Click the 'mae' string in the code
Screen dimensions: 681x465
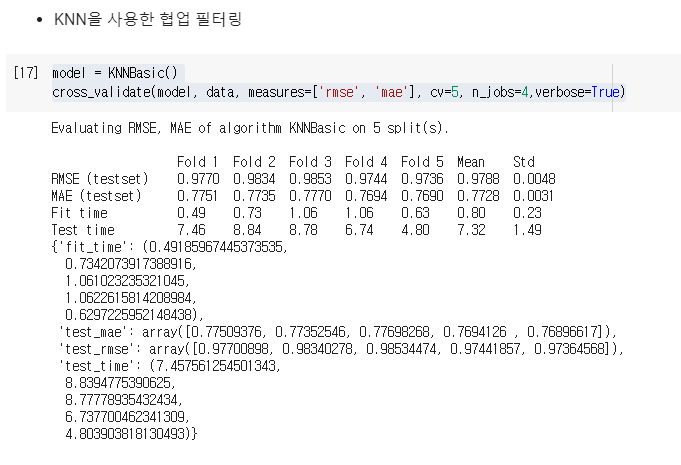point(391,92)
